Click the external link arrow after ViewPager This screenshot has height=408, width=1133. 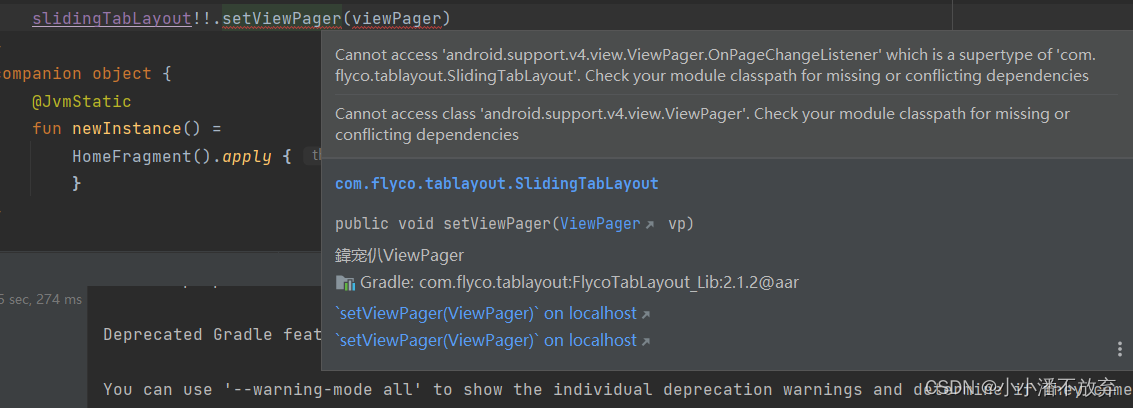(x=650, y=225)
